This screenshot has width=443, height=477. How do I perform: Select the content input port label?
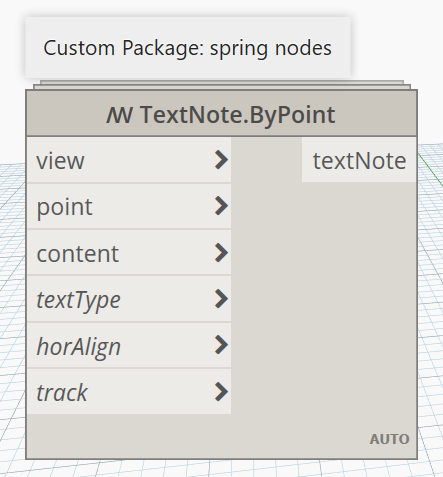pos(78,254)
